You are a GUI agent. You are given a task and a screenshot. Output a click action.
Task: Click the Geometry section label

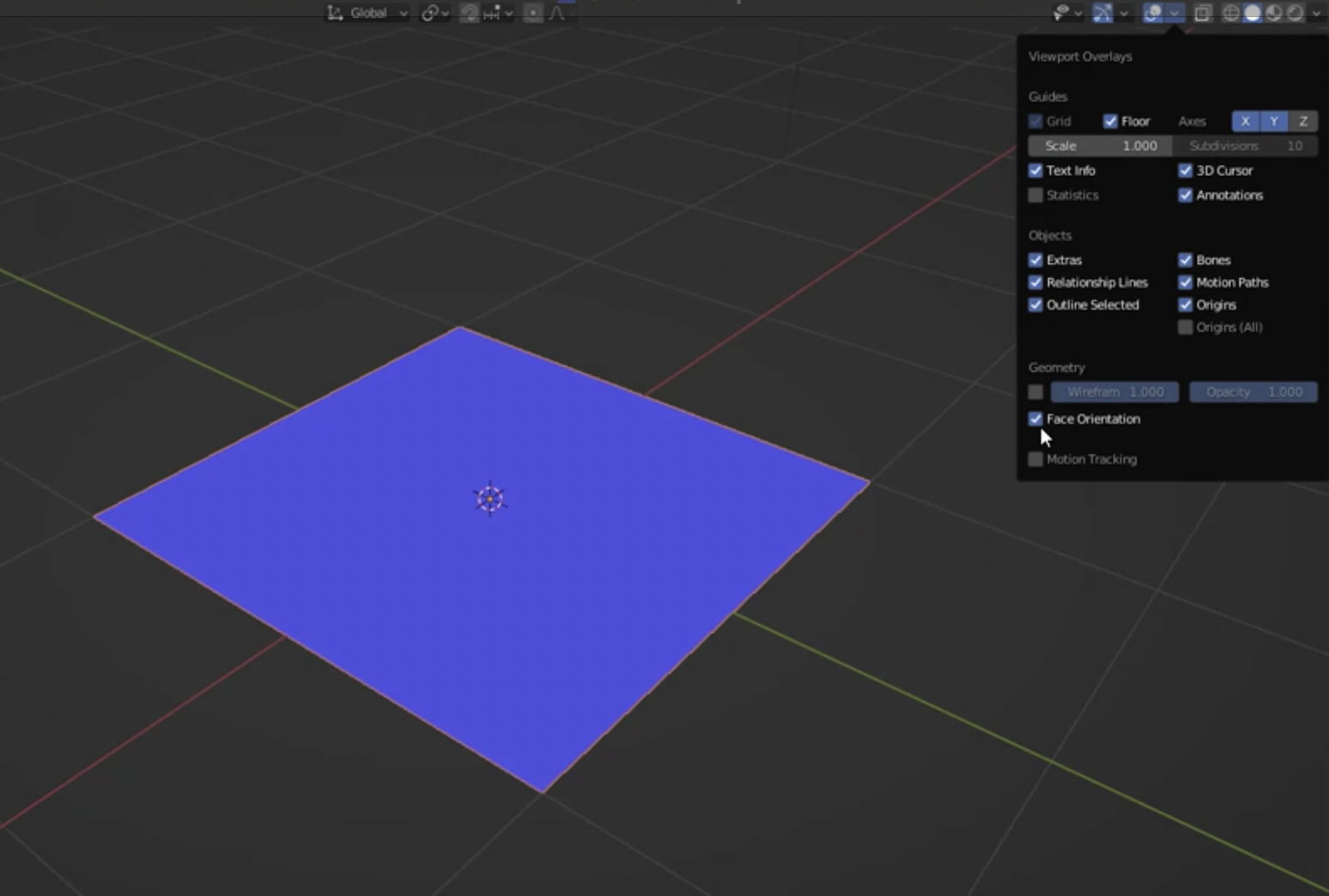coord(1057,367)
